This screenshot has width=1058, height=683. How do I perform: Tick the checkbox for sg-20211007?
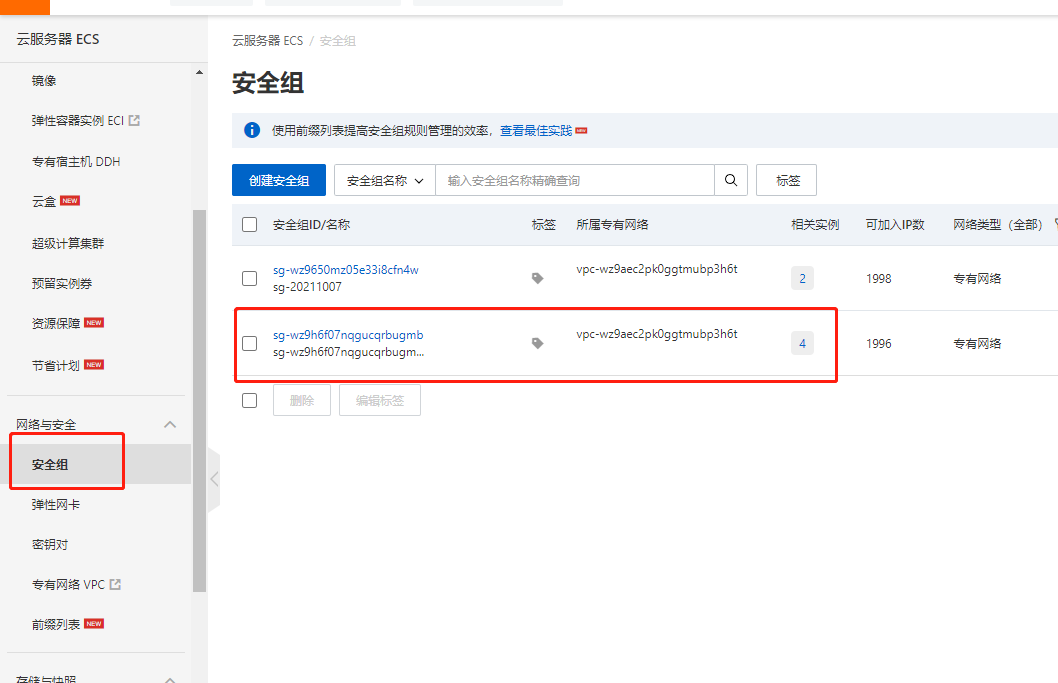(249, 278)
